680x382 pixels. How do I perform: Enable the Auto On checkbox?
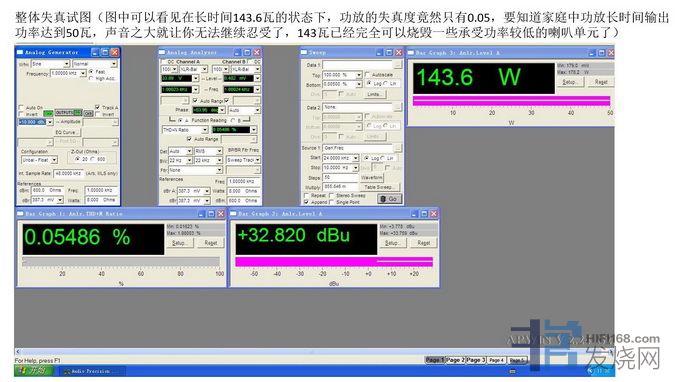(21, 107)
